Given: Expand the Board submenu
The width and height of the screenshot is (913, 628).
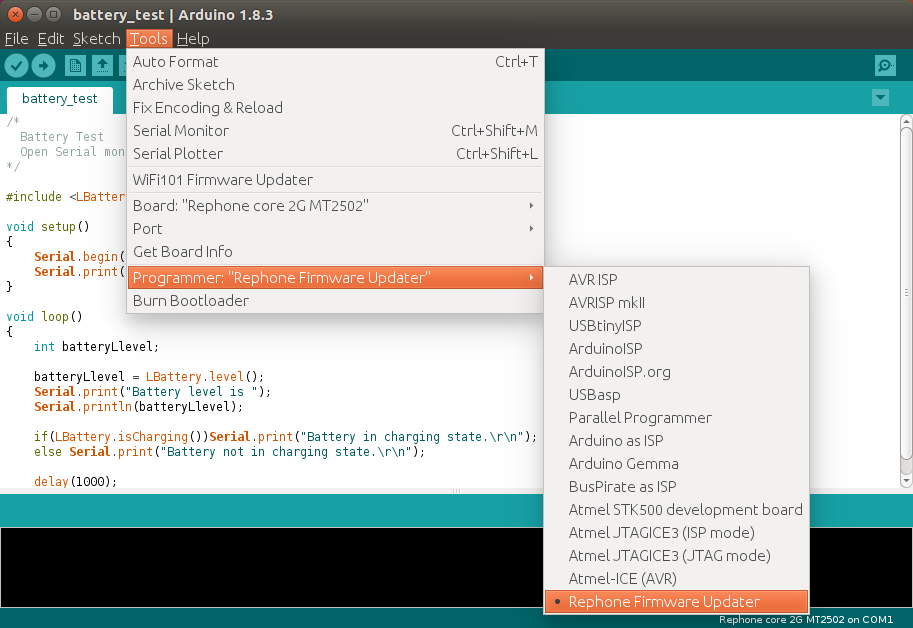Looking at the screenshot, I should tap(335, 206).
